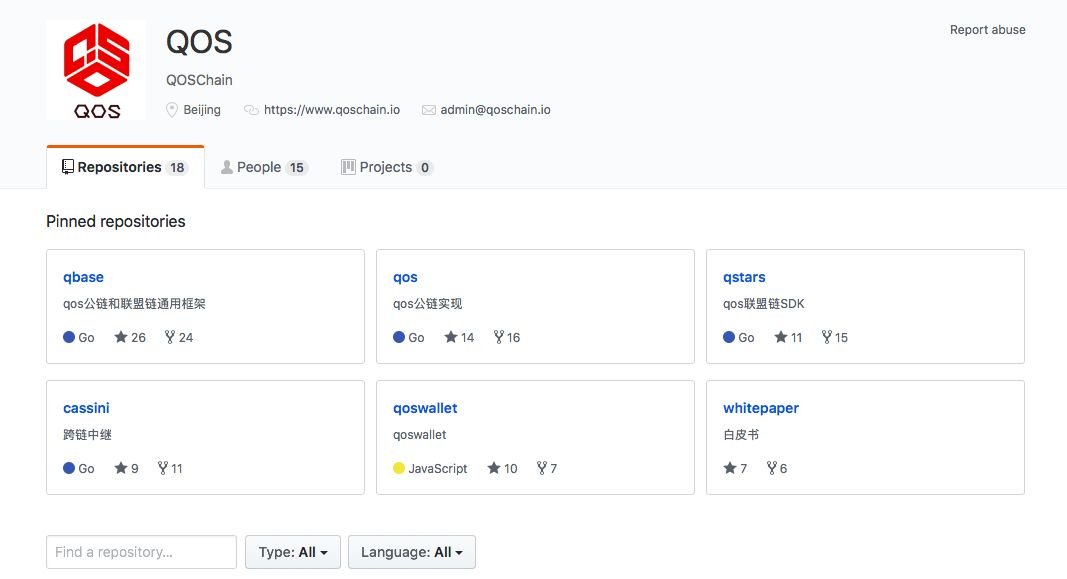Click the fork icon on qbase repository
Image resolution: width=1067 pixels, height=579 pixels.
pos(169,337)
